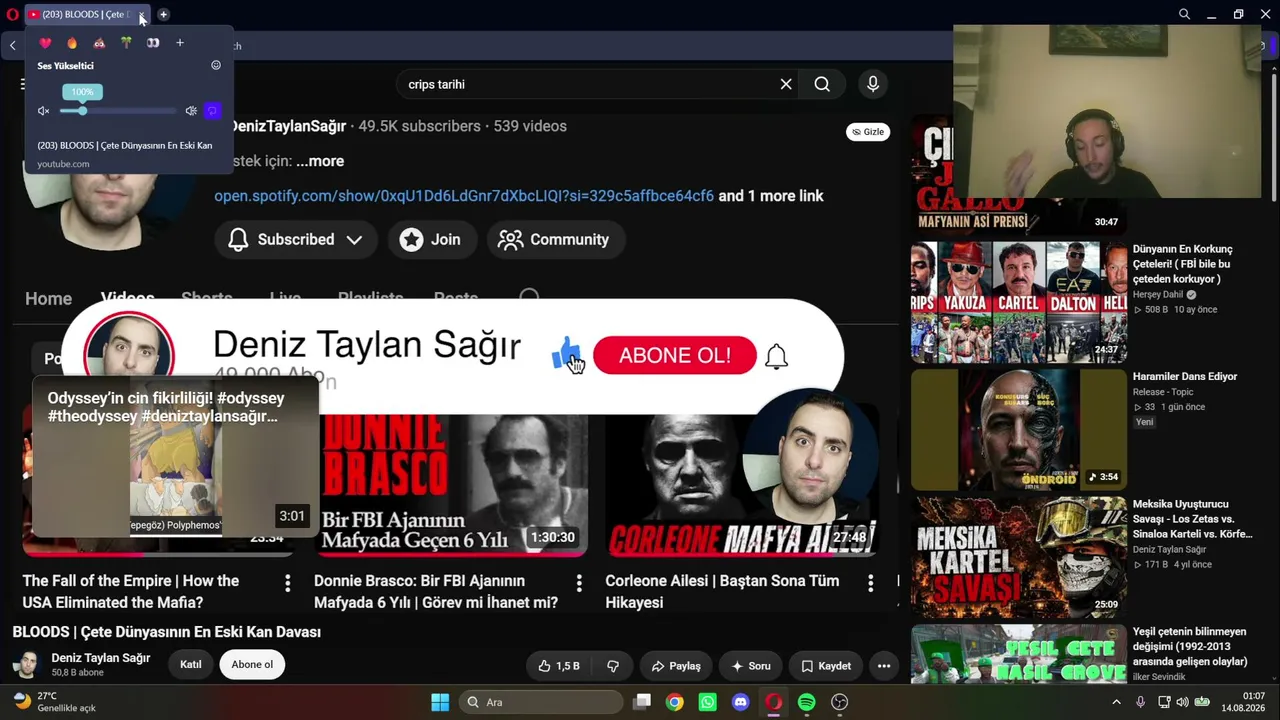Clear the 'crips tarihi' search text

pos(786,84)
